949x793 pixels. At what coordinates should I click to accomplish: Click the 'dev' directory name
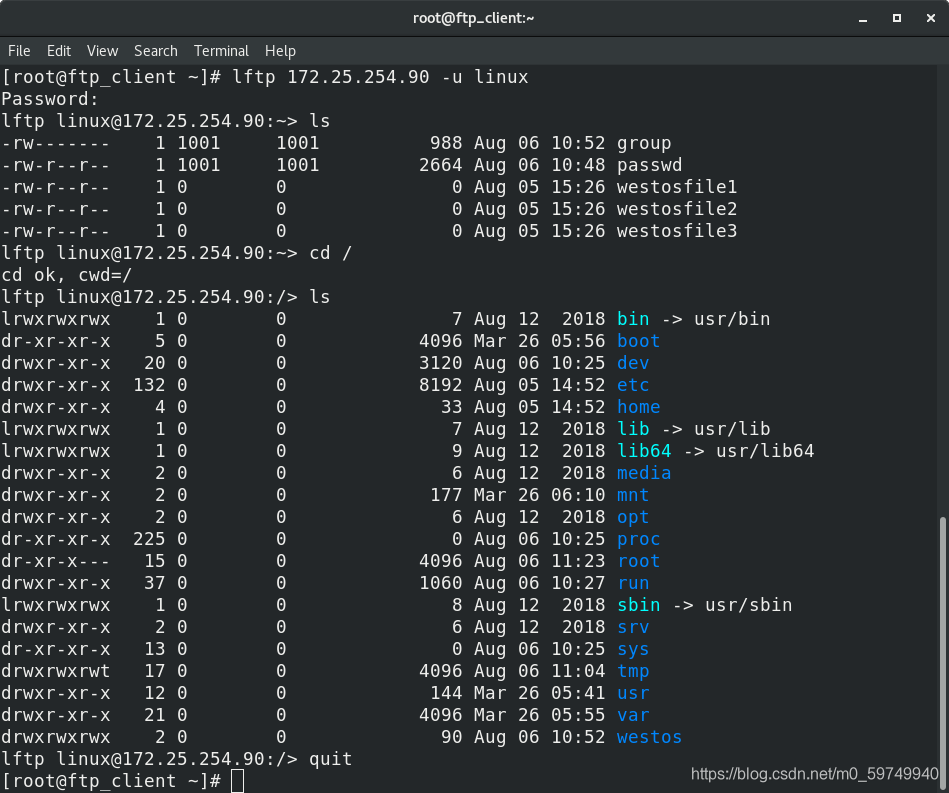coord(633,363)
